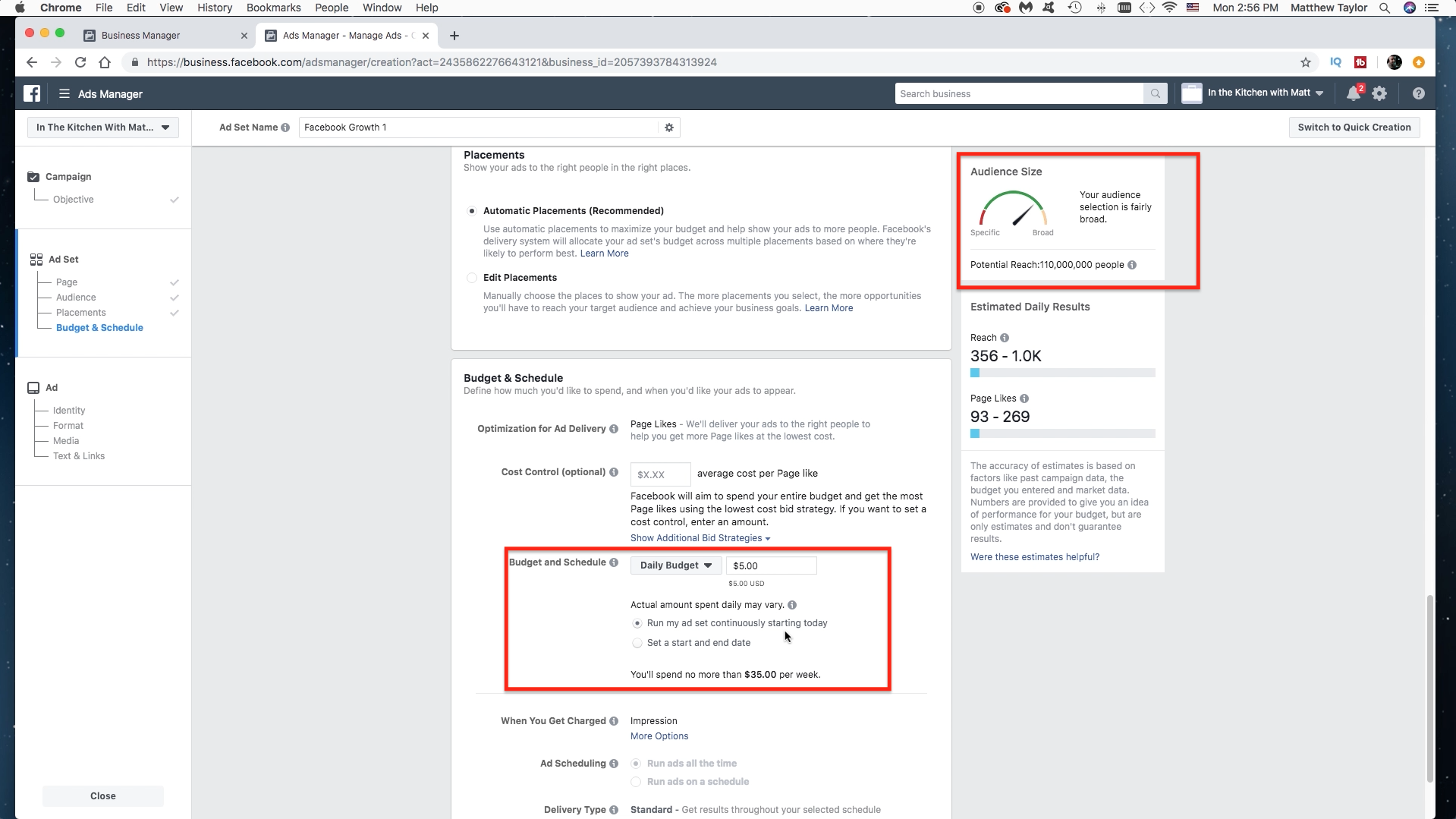Screen dimensions: 1456x819
Task: Click the Cost Control $X.XX field
Action: pyautogui.click(x=661, y=474)
